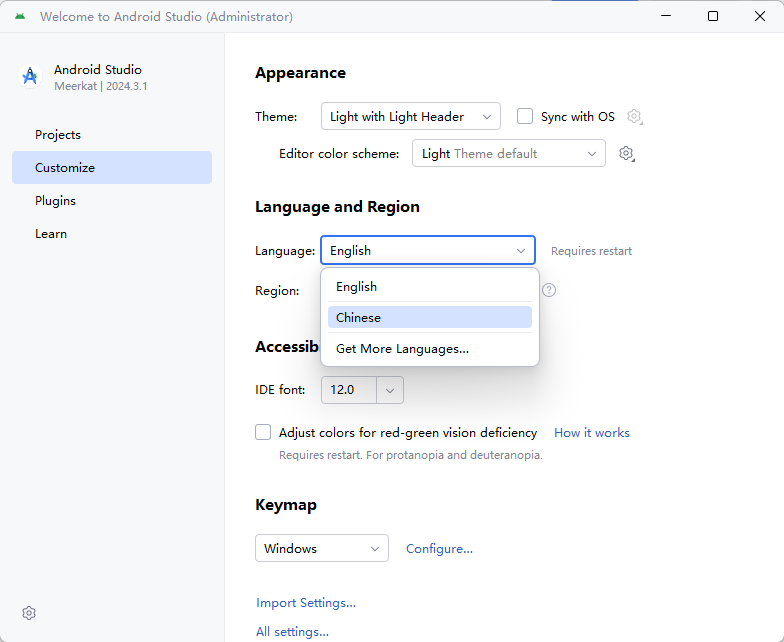Open the Keymap Windows dropdown
This screenshot has width=784, height=642.
(x=322, y=548)
